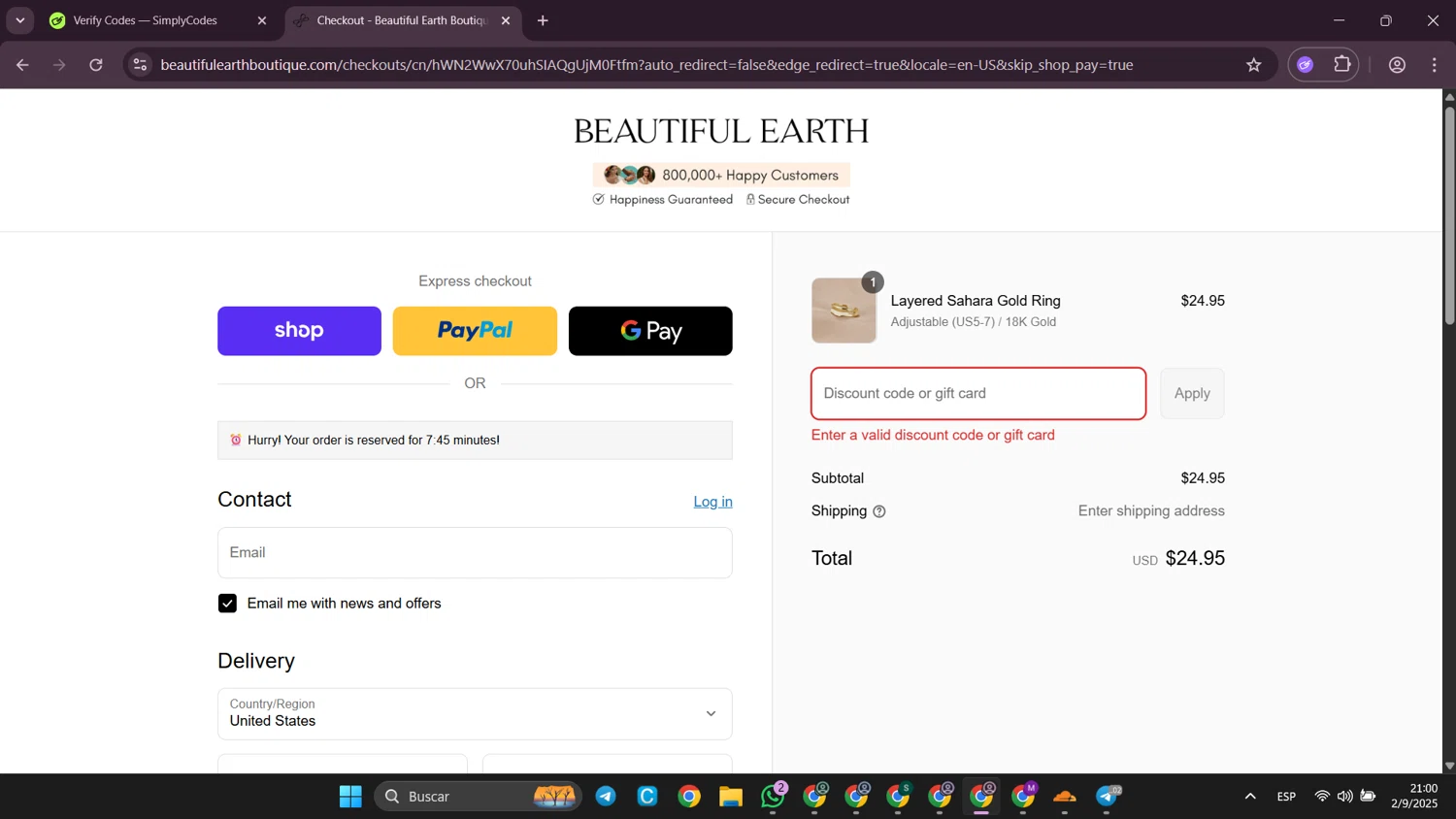Open the Chrome profile icon
This screenshot has height=819, width=1456.
click(x=1398, y=65)
